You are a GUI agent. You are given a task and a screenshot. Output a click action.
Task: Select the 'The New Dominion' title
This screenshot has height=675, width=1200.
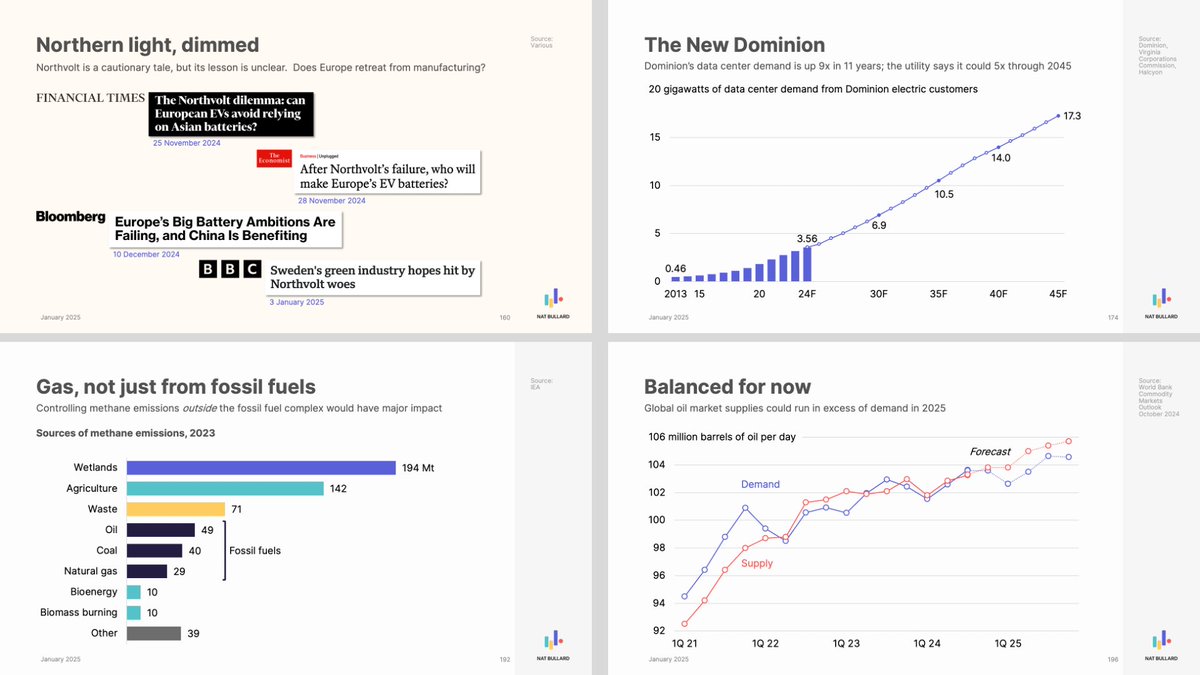point(735,45)
